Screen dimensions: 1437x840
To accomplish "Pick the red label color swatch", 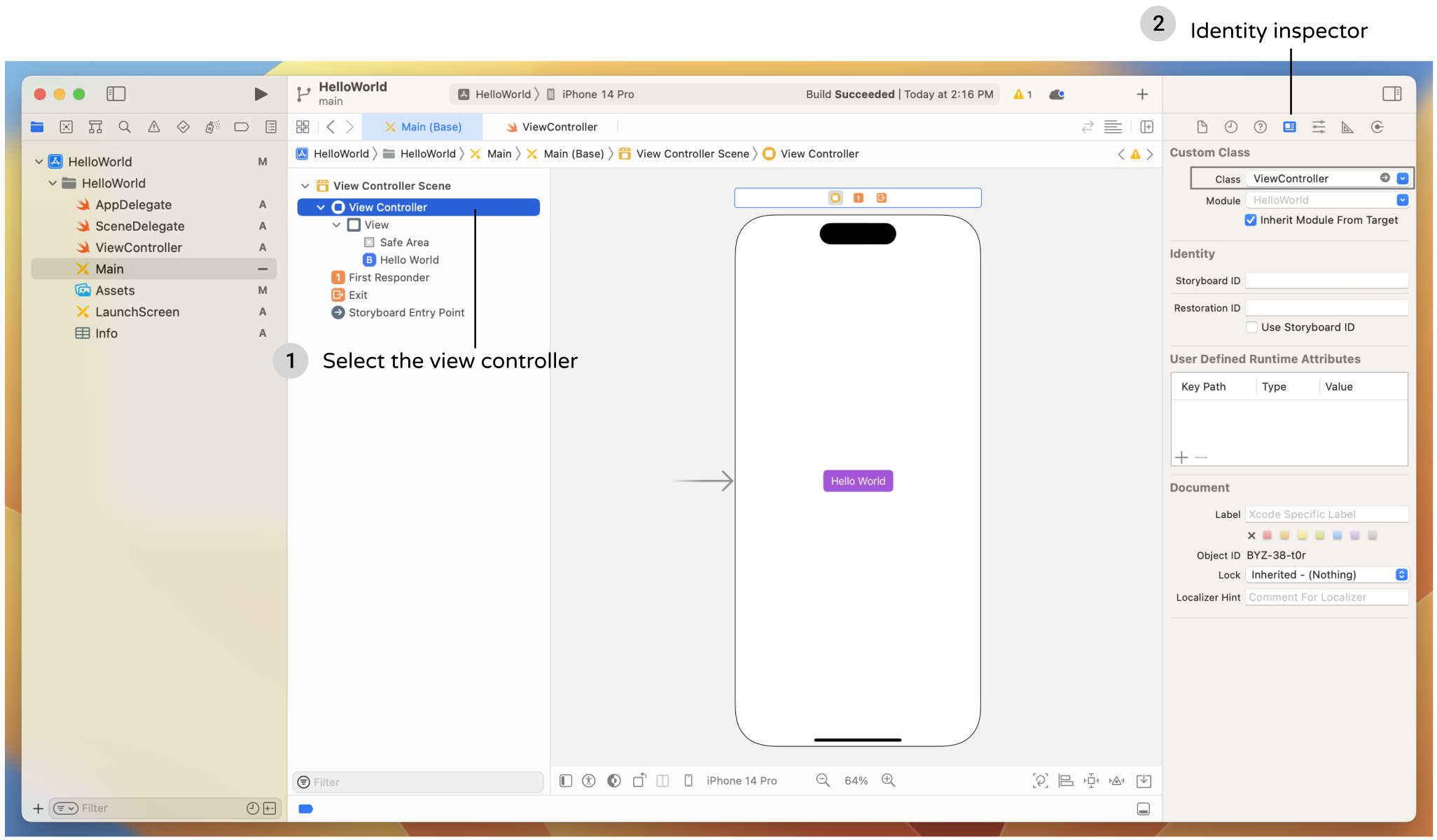I will coord(1268,535).
